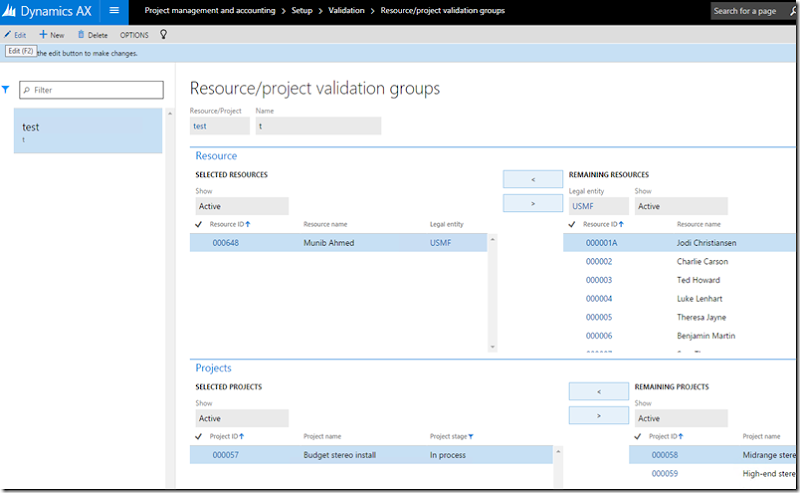Open the Legal entity USMF dropdown
This screenshot has width=800, height=493.
click(x=597, y=206)
